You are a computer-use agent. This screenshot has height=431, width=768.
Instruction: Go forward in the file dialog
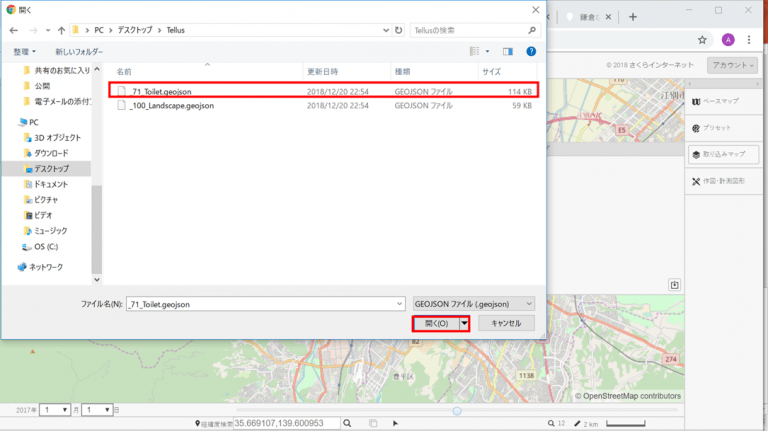click(33, 30)
